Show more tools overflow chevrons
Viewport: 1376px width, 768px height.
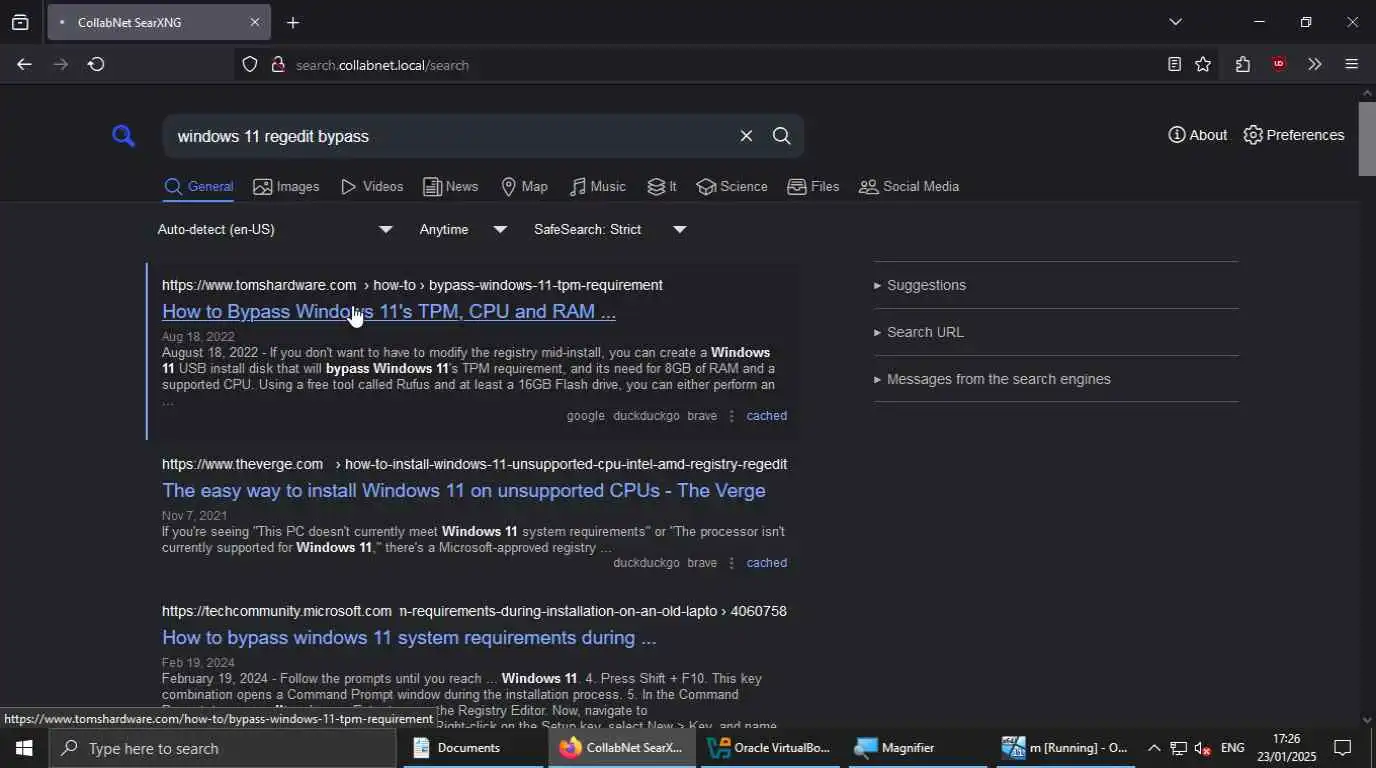1315,65
